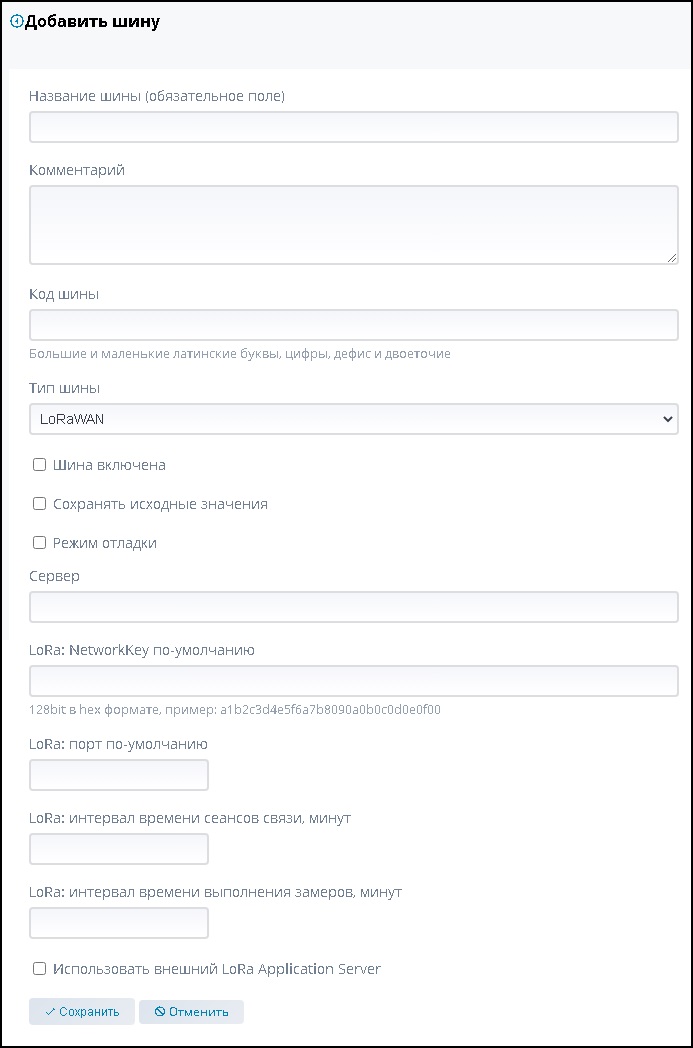Viewport: 693px width, 1048px height.
Task: Select the LoRa порт по-умолчанию field
Action: [x=119, y=775]
